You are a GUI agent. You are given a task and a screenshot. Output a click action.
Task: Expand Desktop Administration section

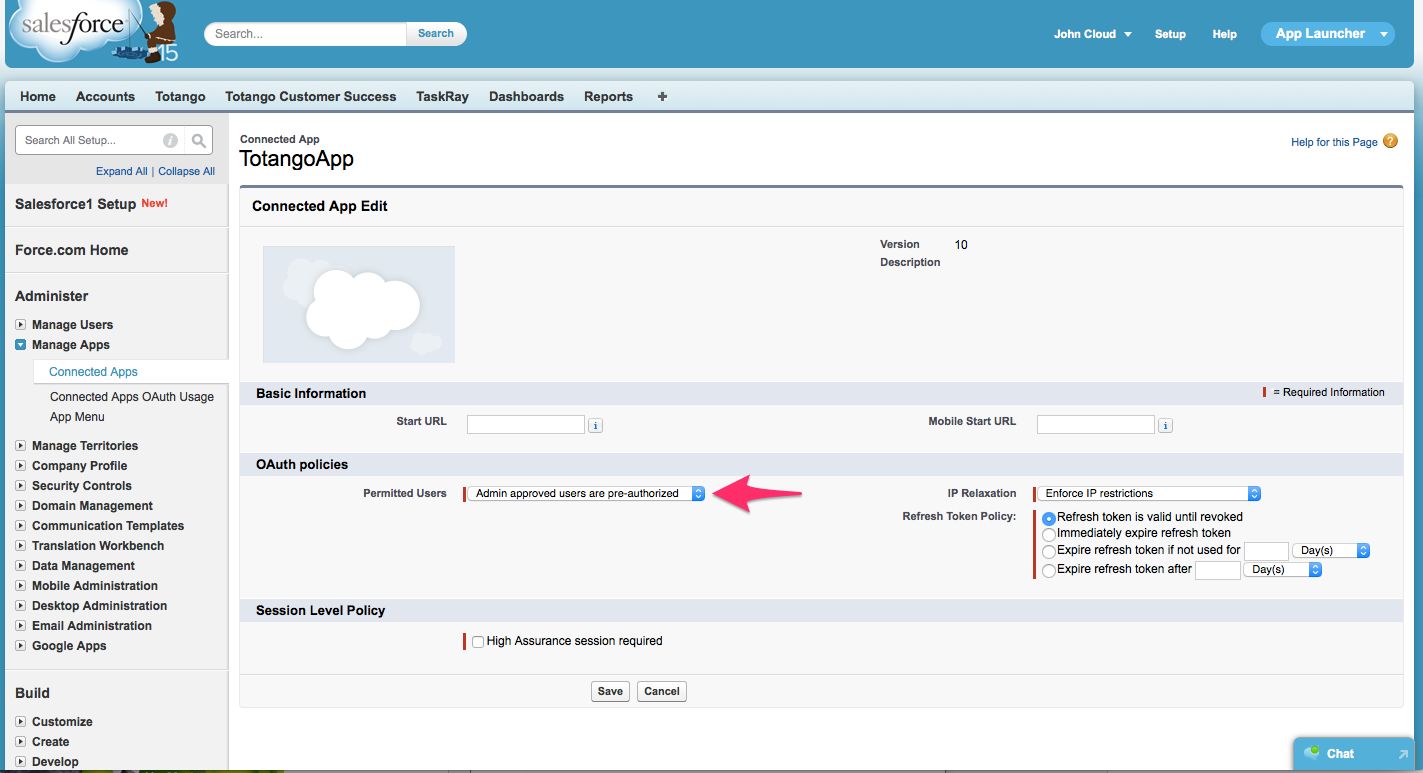[21, 606]
